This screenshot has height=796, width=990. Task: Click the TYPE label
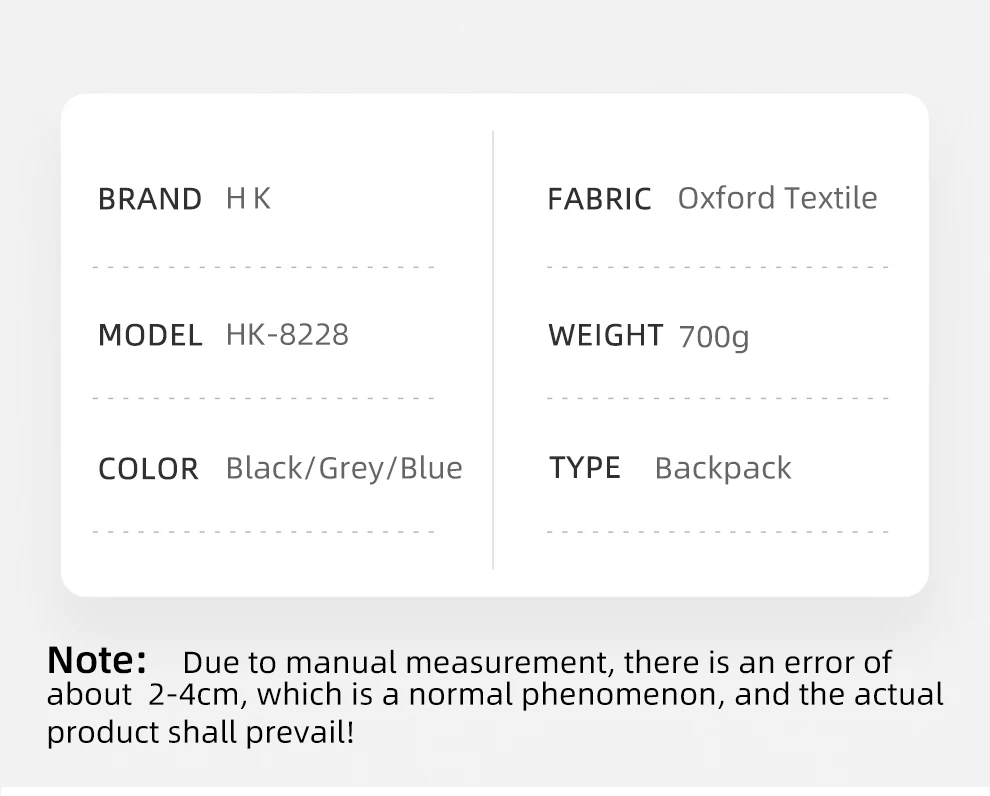[x=585, y=467]
